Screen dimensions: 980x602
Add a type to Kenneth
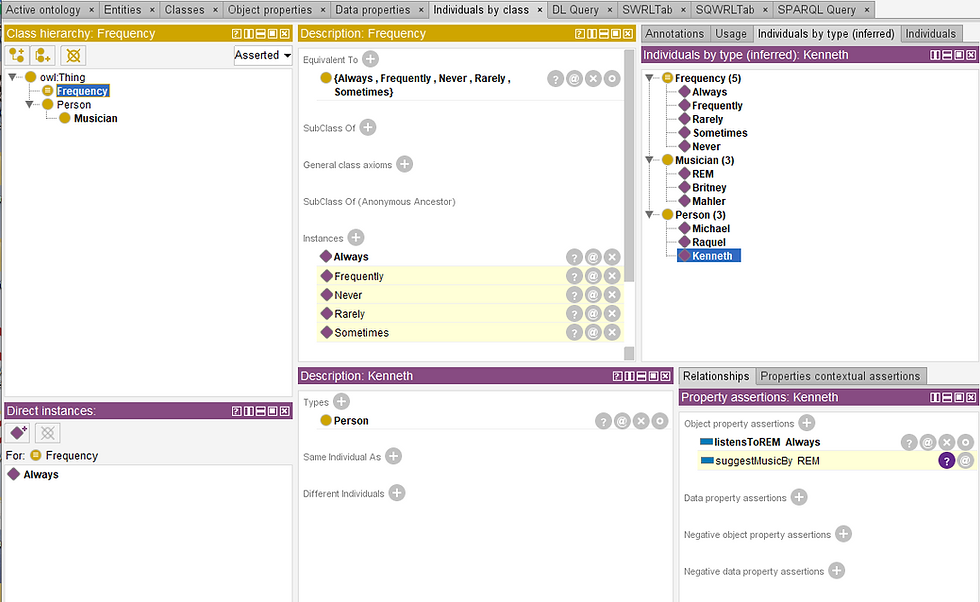[341, 401]
